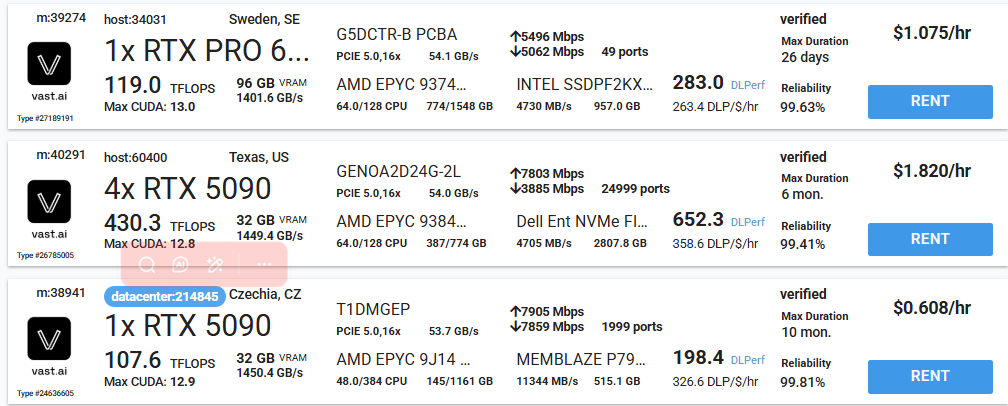
Task: Click vast.ai logo on the Czechia listing
Action: click(x=48, y=339)
